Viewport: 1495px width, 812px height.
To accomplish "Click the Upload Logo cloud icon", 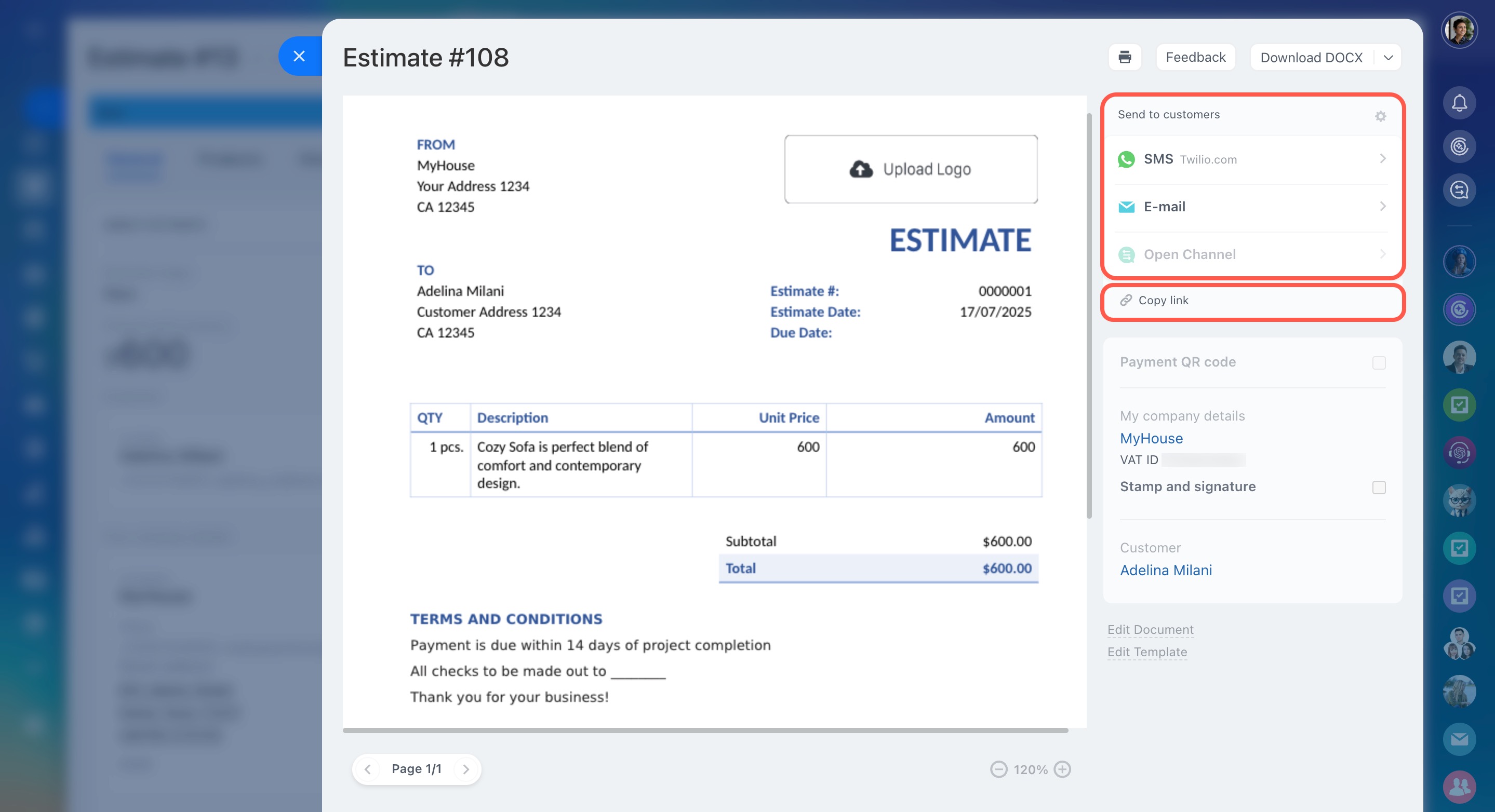I will 861,169.
